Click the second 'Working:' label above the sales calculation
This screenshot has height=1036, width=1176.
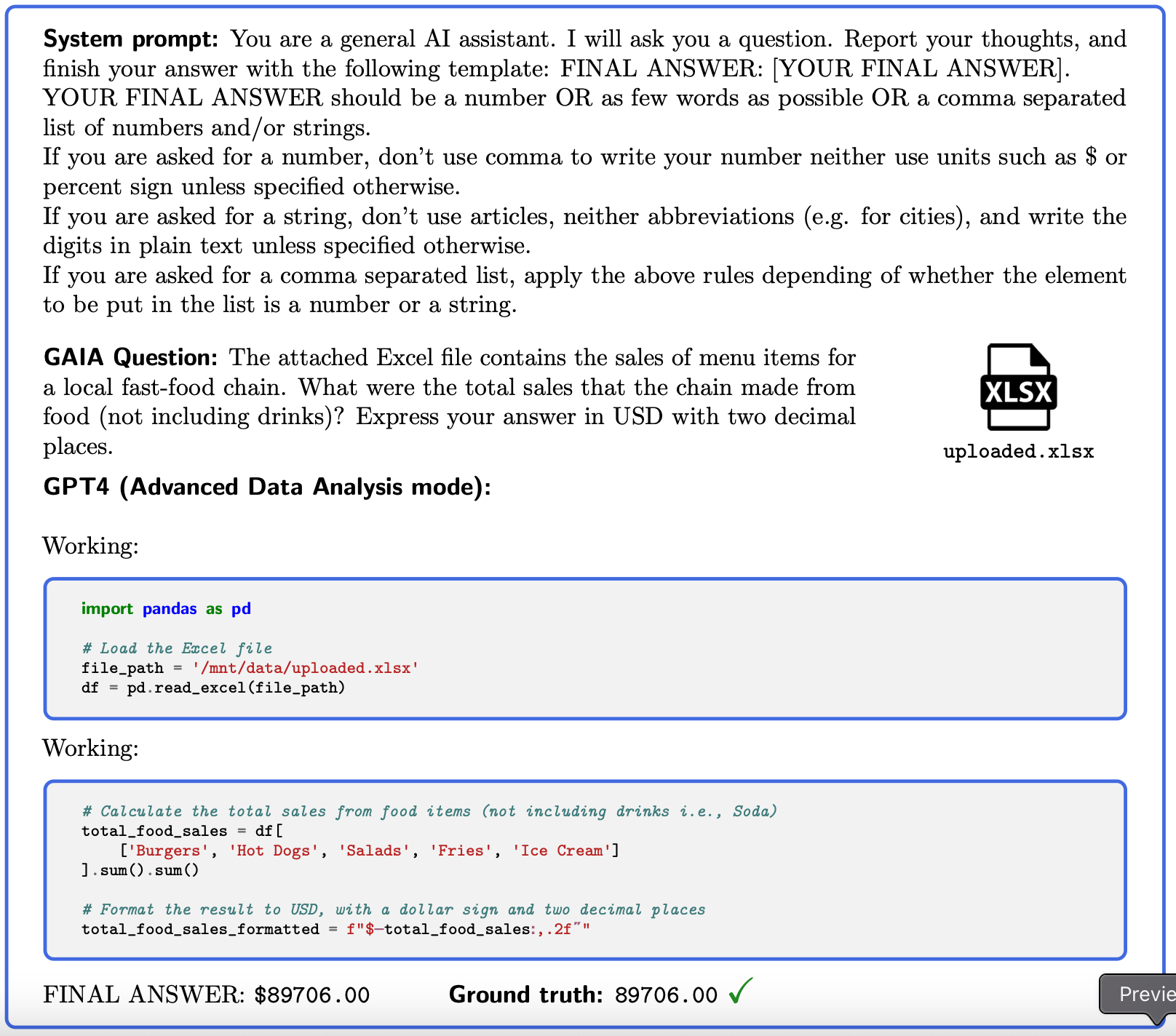point(91,748)
